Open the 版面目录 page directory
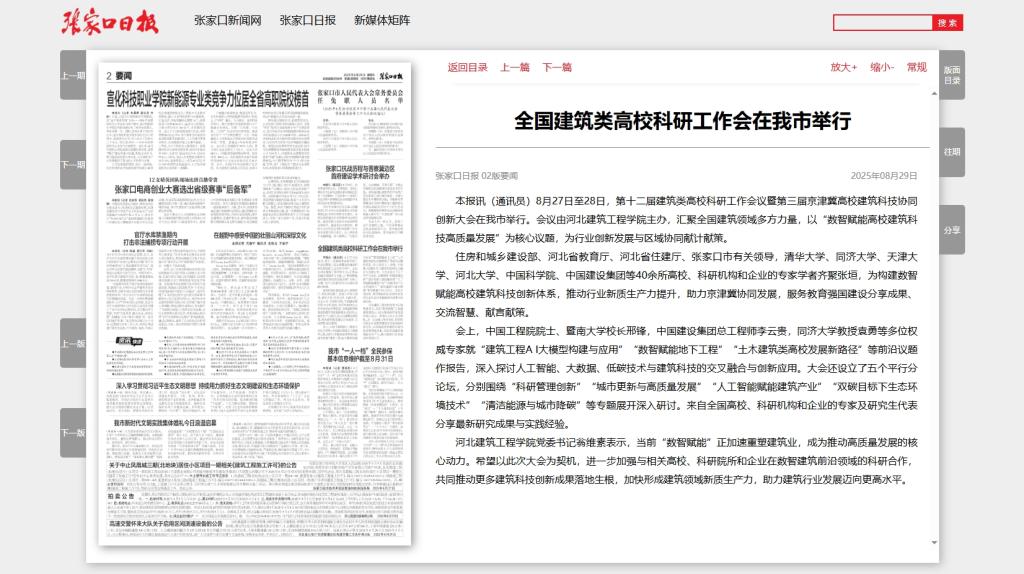1024x574 pixels. coord(951,75)
